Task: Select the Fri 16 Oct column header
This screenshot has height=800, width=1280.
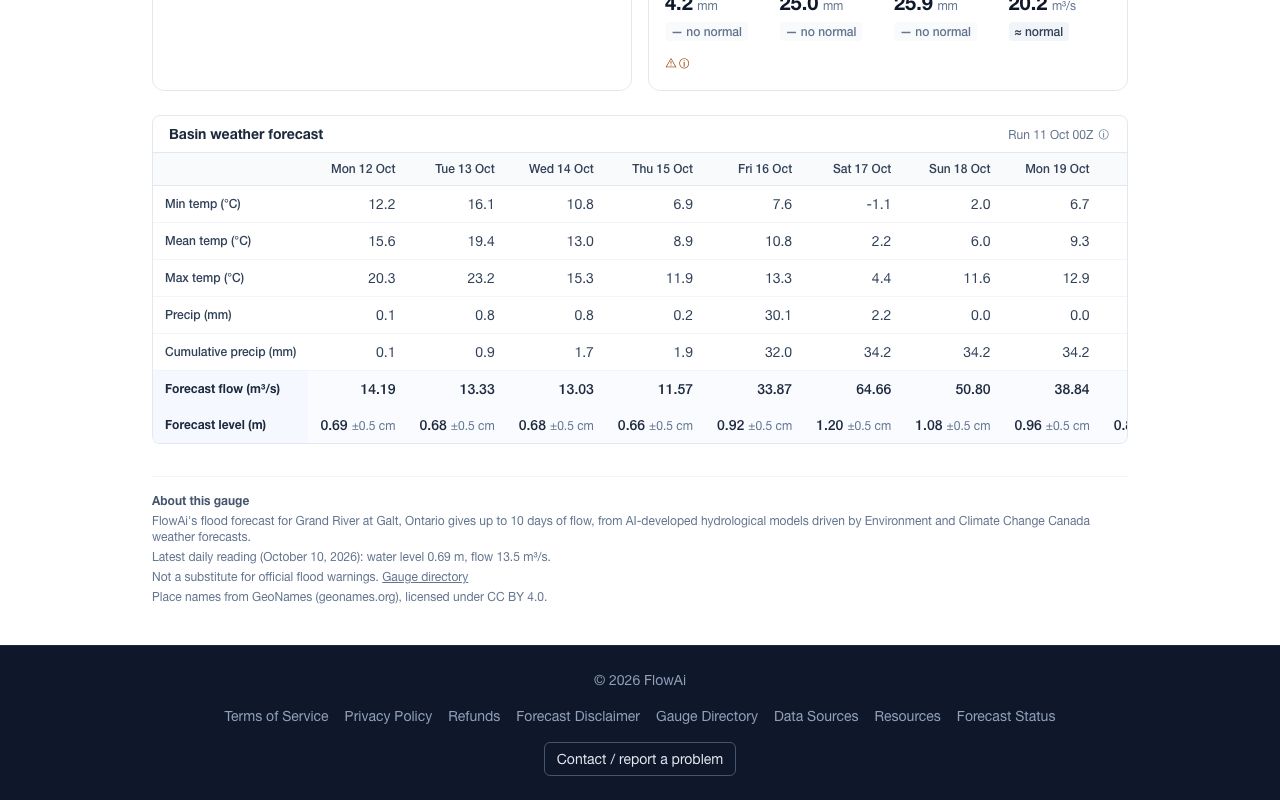Action: click(x=765, y=169)
